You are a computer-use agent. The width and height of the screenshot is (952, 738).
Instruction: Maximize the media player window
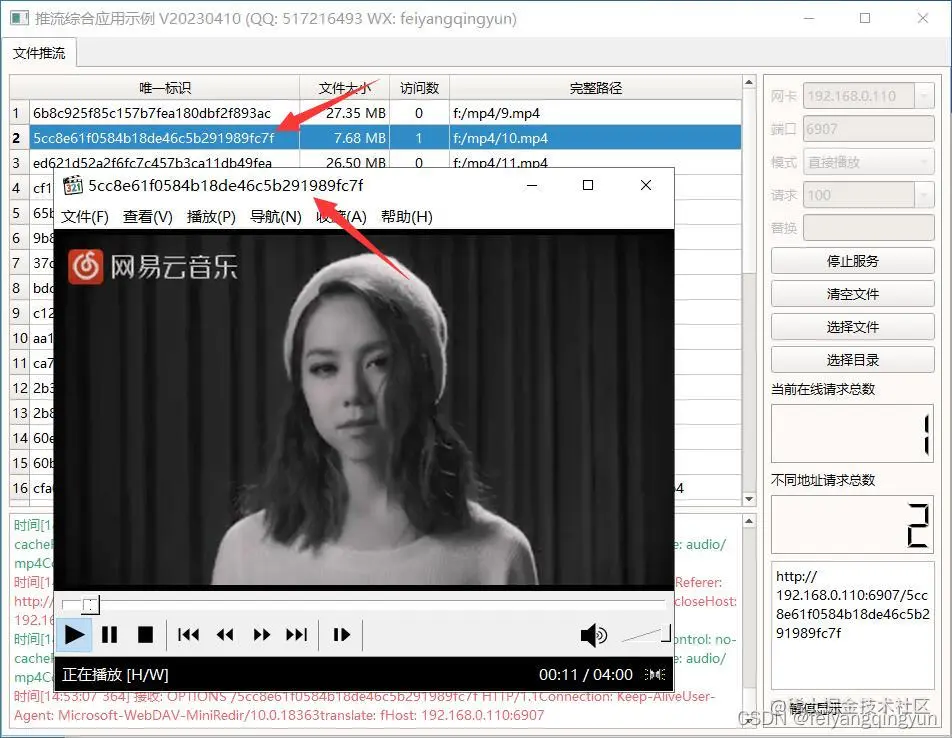(x=588, y=185)
